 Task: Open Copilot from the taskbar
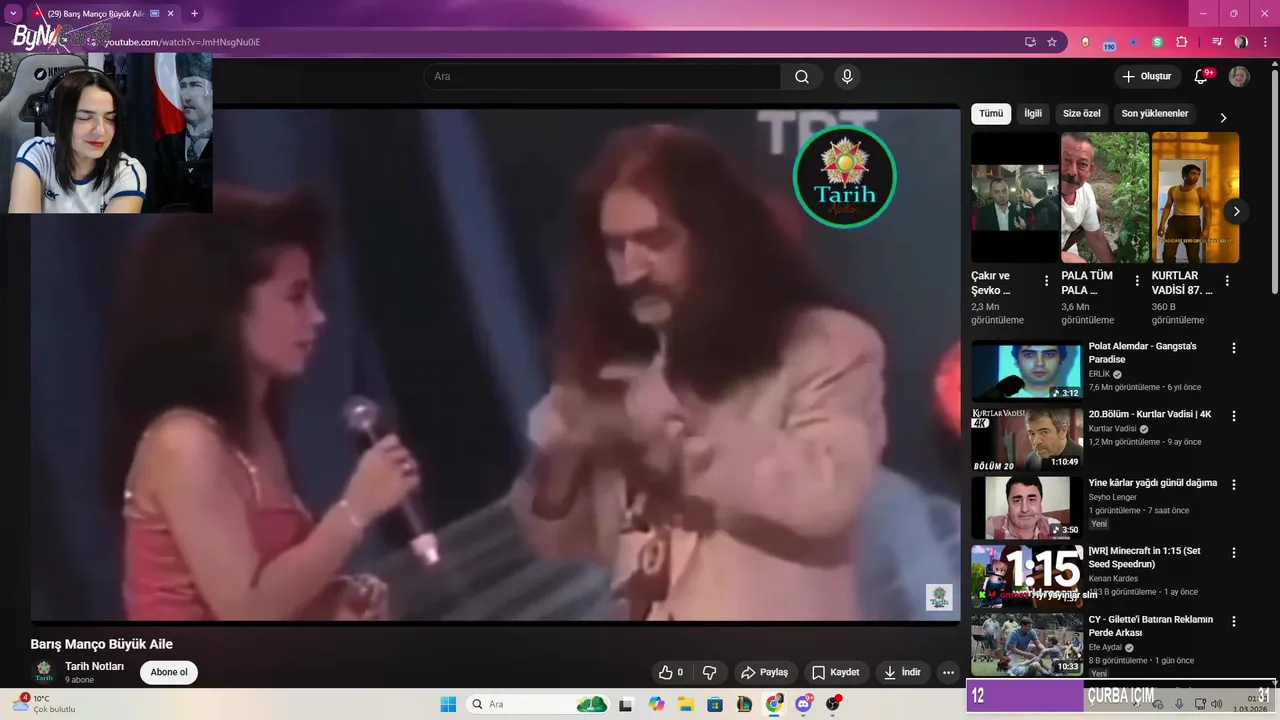[656, 704]
